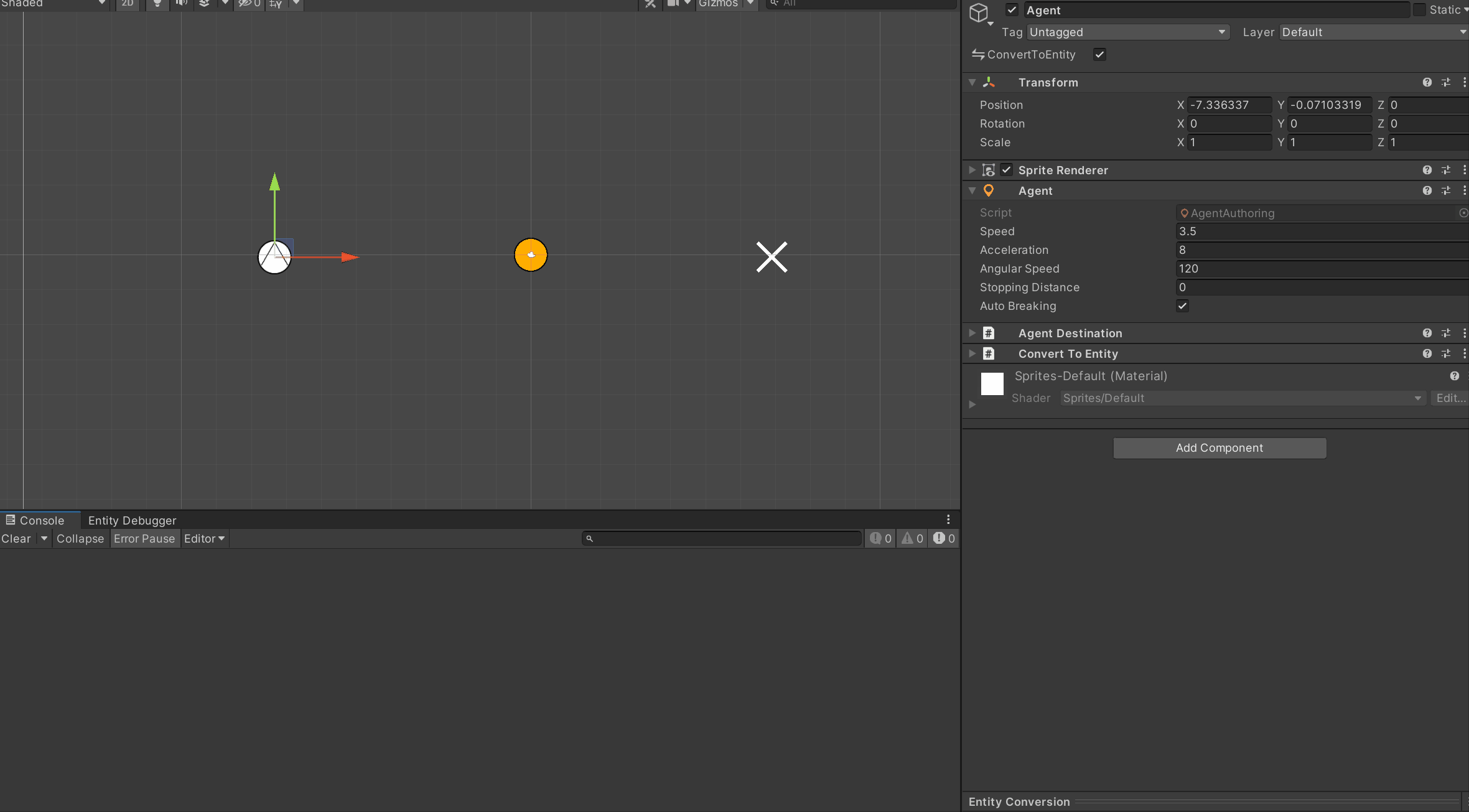The height and width of the screenshot is (812, 1469).
Task: Open Sprite Renderer help reference
Action: [x=1427, y=170]
